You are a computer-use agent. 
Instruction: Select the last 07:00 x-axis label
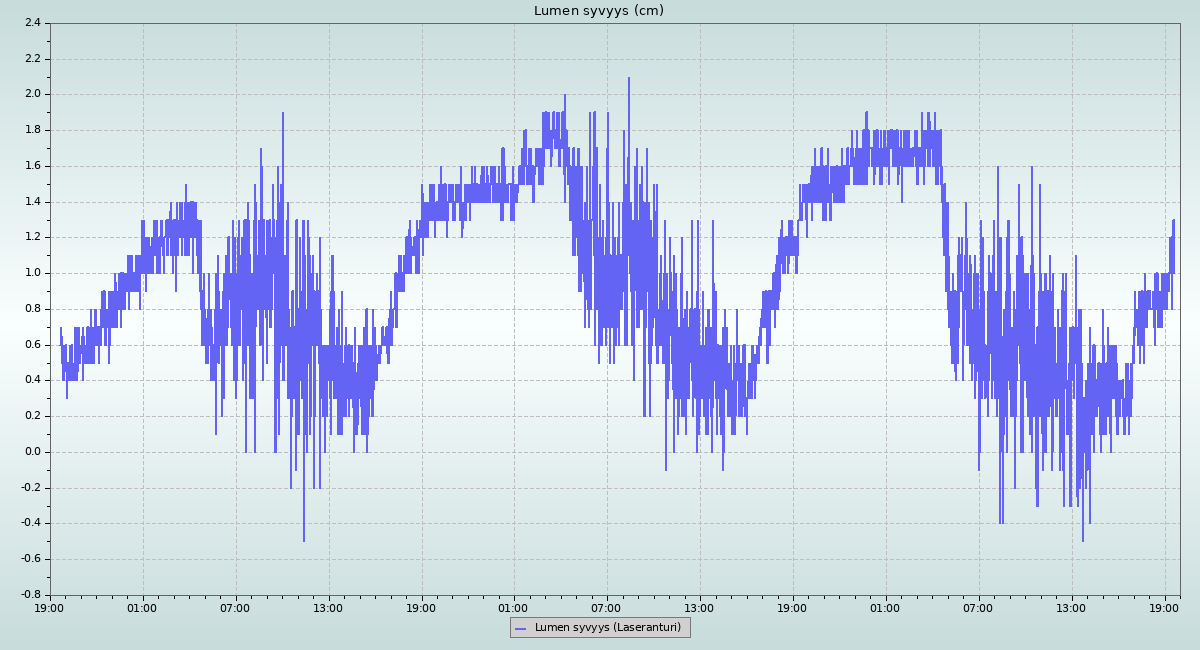click(x=979, y=607)
